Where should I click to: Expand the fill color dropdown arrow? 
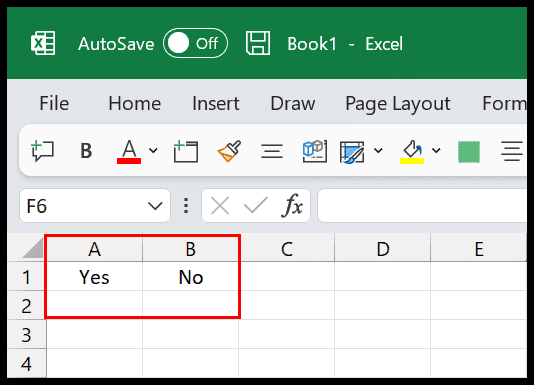[x=436, y=150]
